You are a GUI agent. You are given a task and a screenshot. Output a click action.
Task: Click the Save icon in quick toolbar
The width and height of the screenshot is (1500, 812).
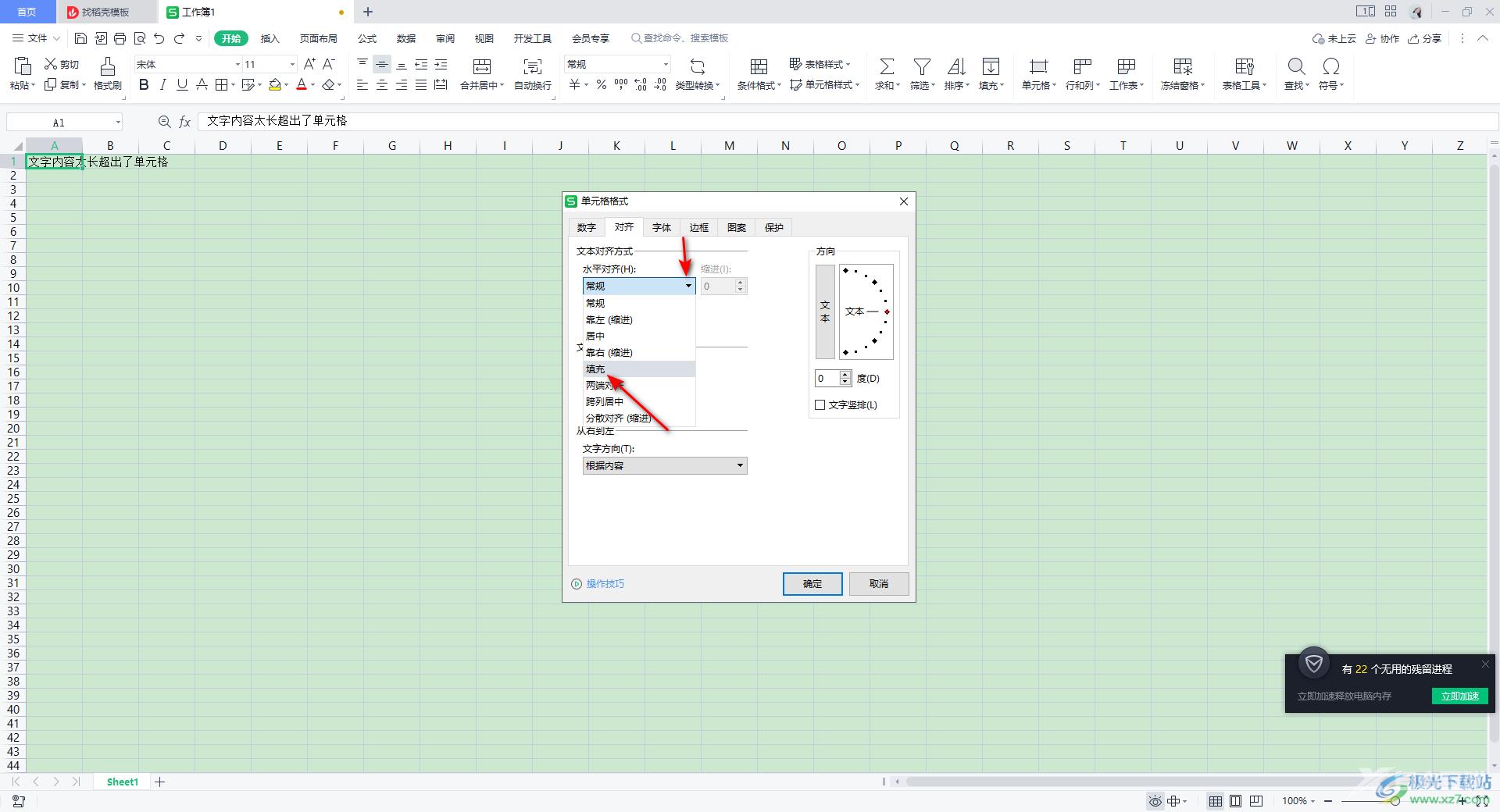80,38
